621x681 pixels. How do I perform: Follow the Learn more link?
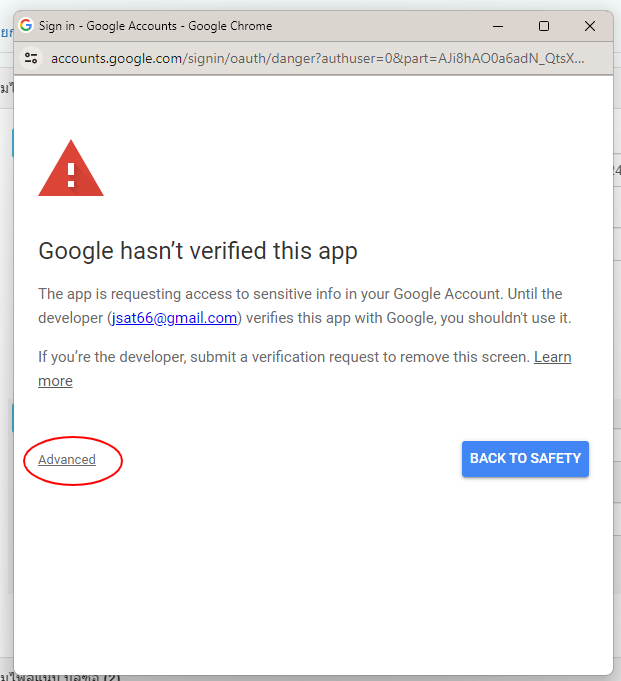pyautogui.click(x=552, y=357)
